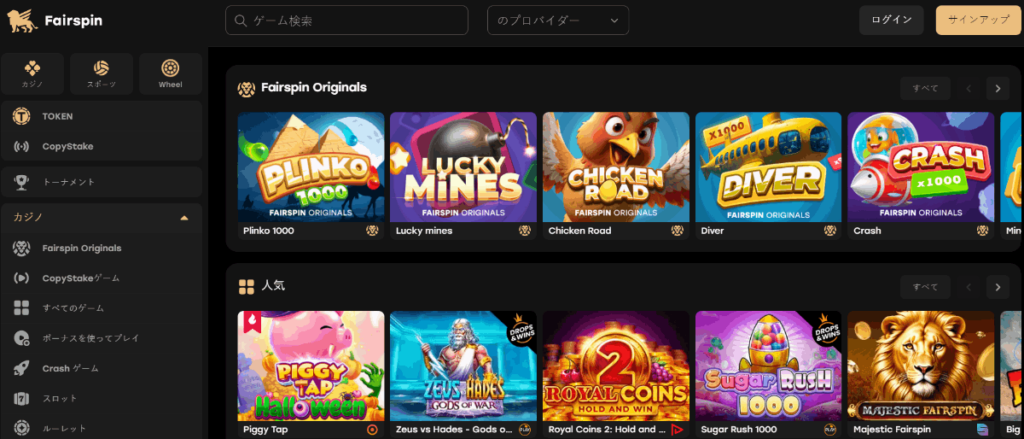Click the ログイン button
The image size is (1024, 439).
[891, 20]
